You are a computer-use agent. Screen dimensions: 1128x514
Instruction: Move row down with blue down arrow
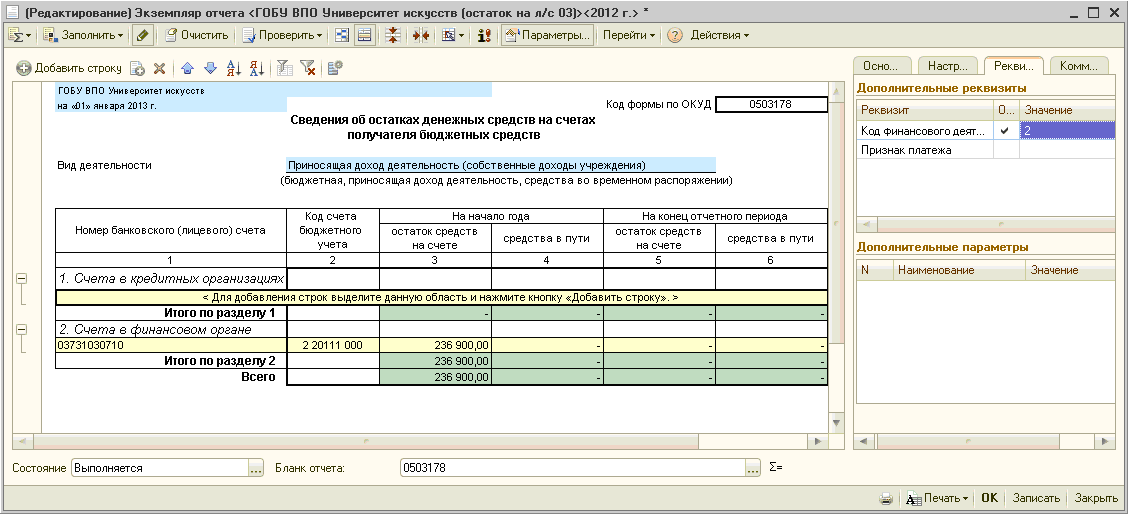pos(210,68)
